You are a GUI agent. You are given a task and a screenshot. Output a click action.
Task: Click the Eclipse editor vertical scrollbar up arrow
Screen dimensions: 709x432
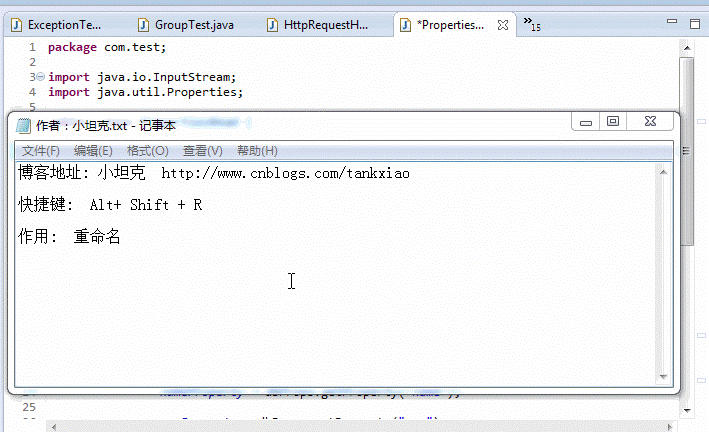coord(687,48)
